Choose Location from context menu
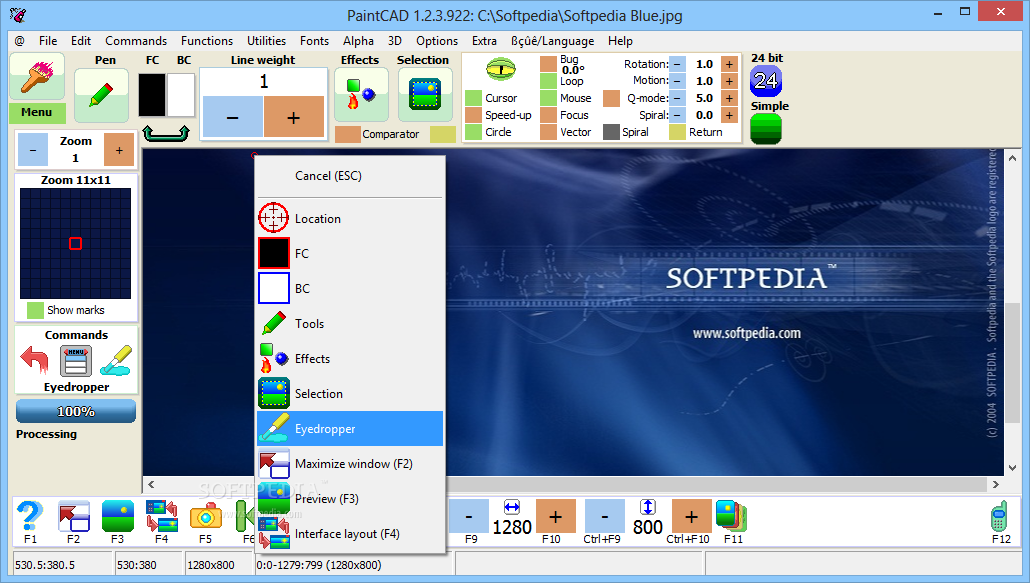Screen dimensions: 1030x583 [x=350, y=219]
